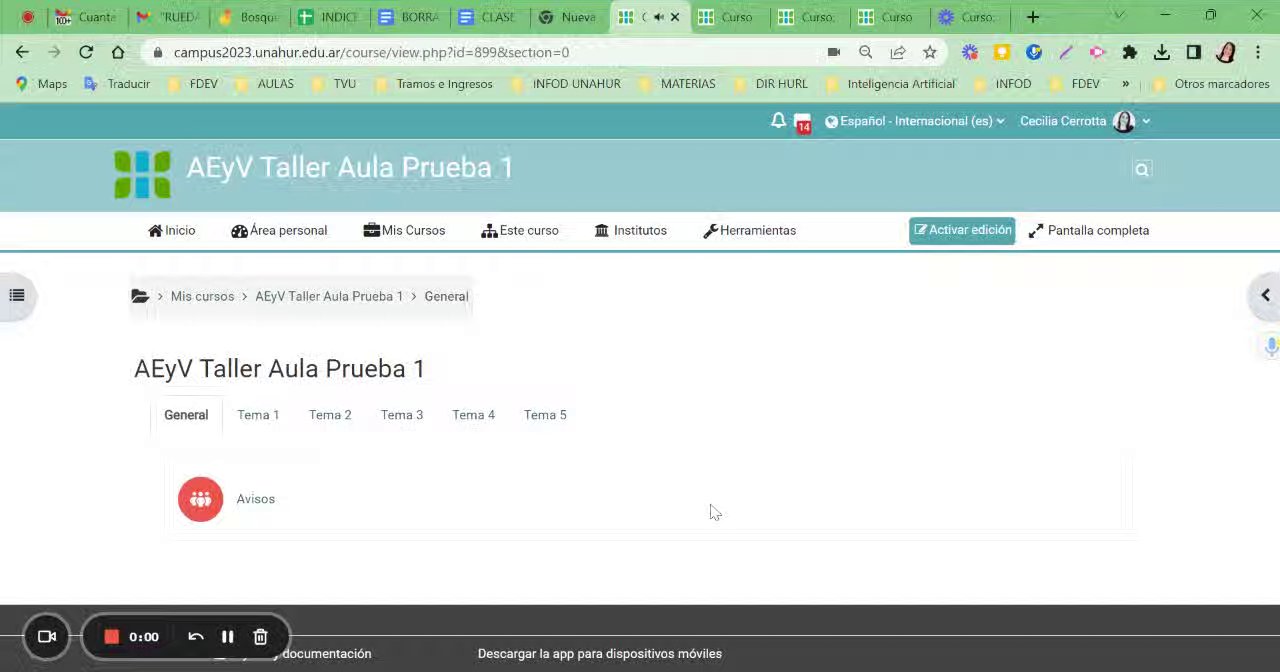The width and height of the screenshot is (1280, 672).
Task: Click Descargar la app para dispositivos móviles
Action: (600, 654)
